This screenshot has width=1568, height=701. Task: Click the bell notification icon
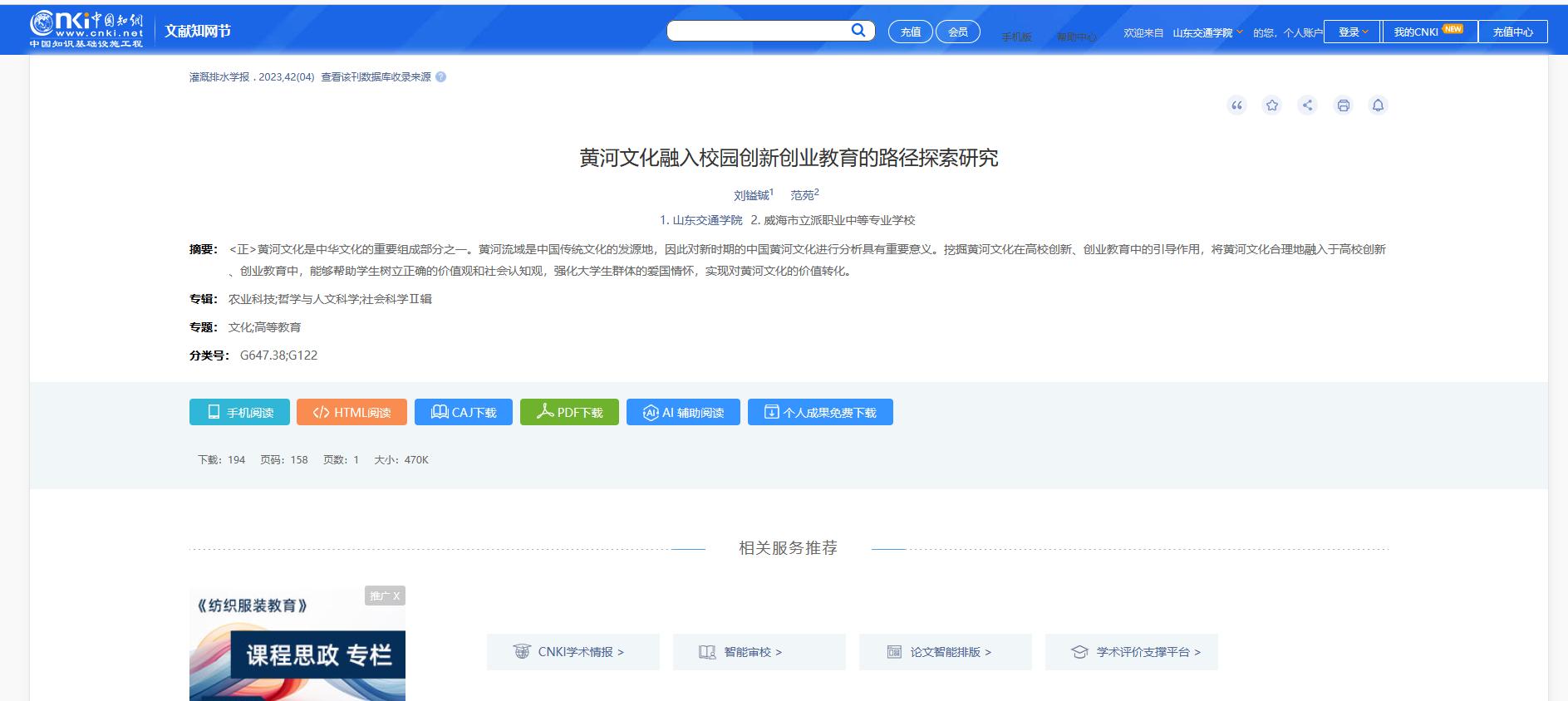(x=1378, y=105)
